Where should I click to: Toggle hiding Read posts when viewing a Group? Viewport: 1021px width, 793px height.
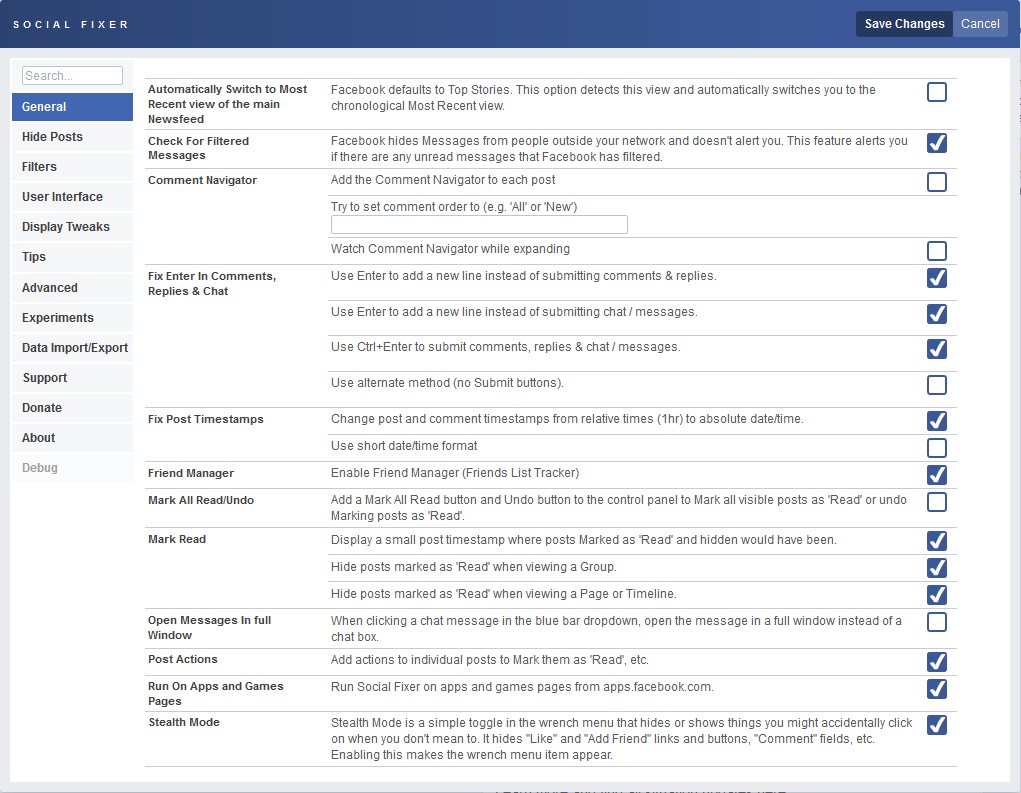(x=936, y=568)
